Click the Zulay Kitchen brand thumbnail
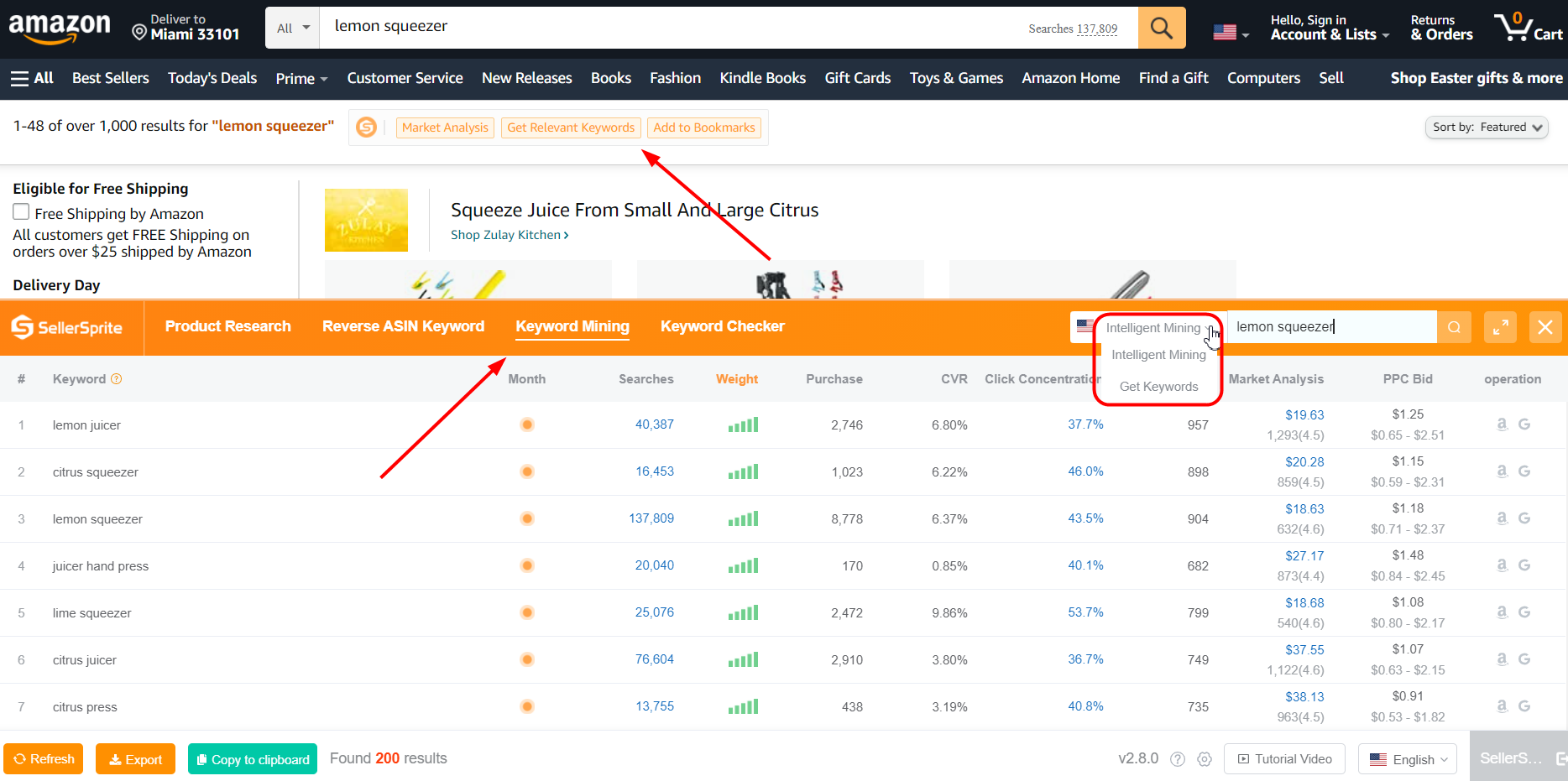 (x=366, y=220)
